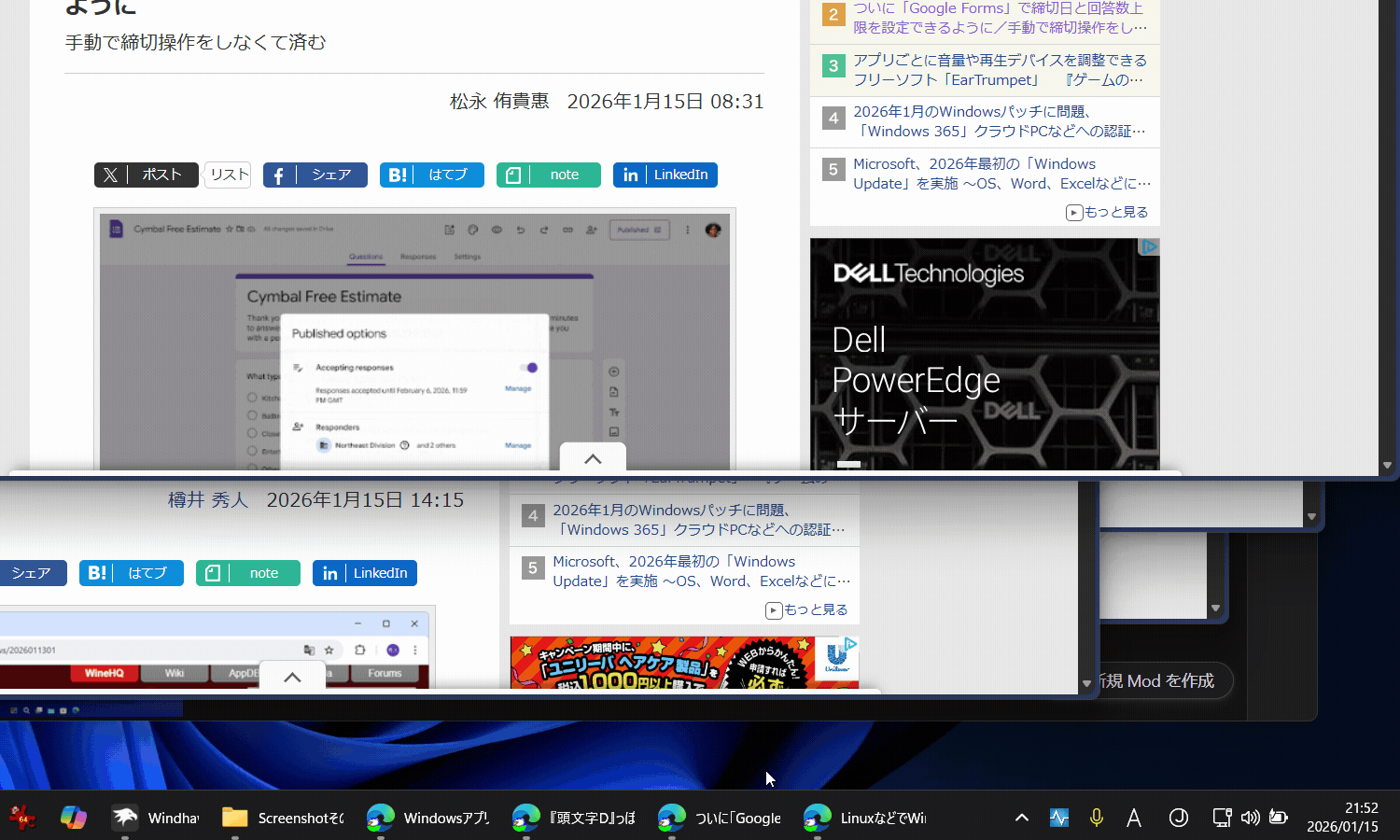1400x840 pixels.
Task: Open ranking 4 Windows patch link in top window
Action: point(1000,121)
